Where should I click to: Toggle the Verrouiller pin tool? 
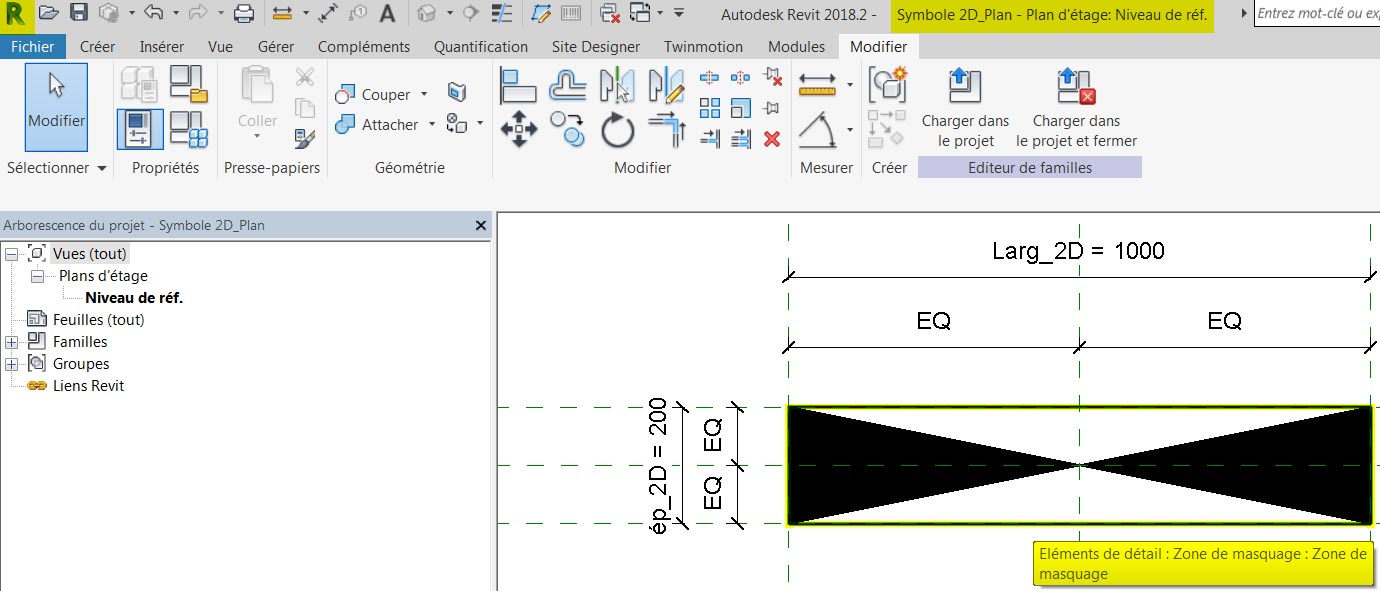pyautogui.click(x=772, y=107)
